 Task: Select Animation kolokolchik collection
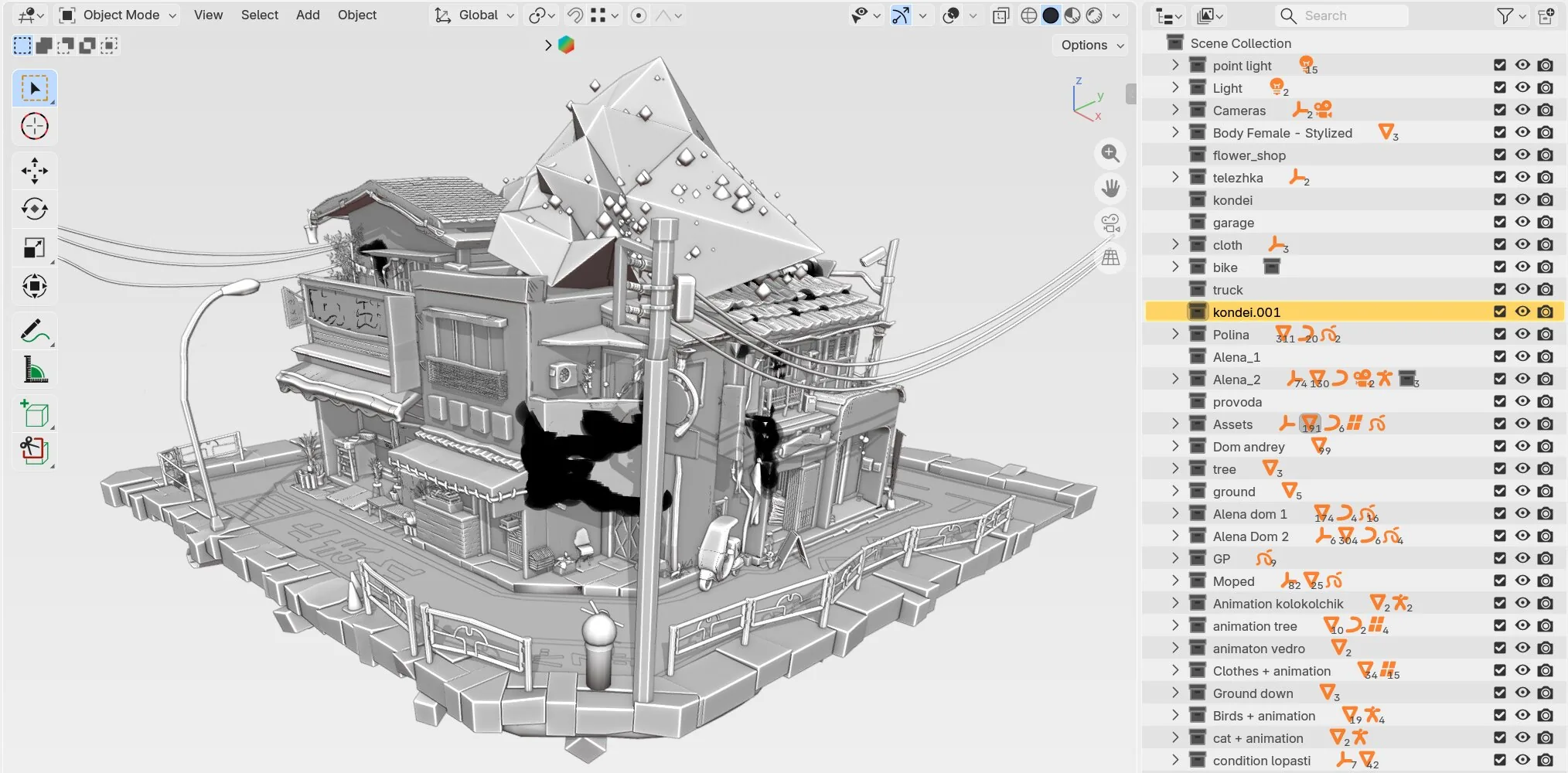coord(1353,603)
